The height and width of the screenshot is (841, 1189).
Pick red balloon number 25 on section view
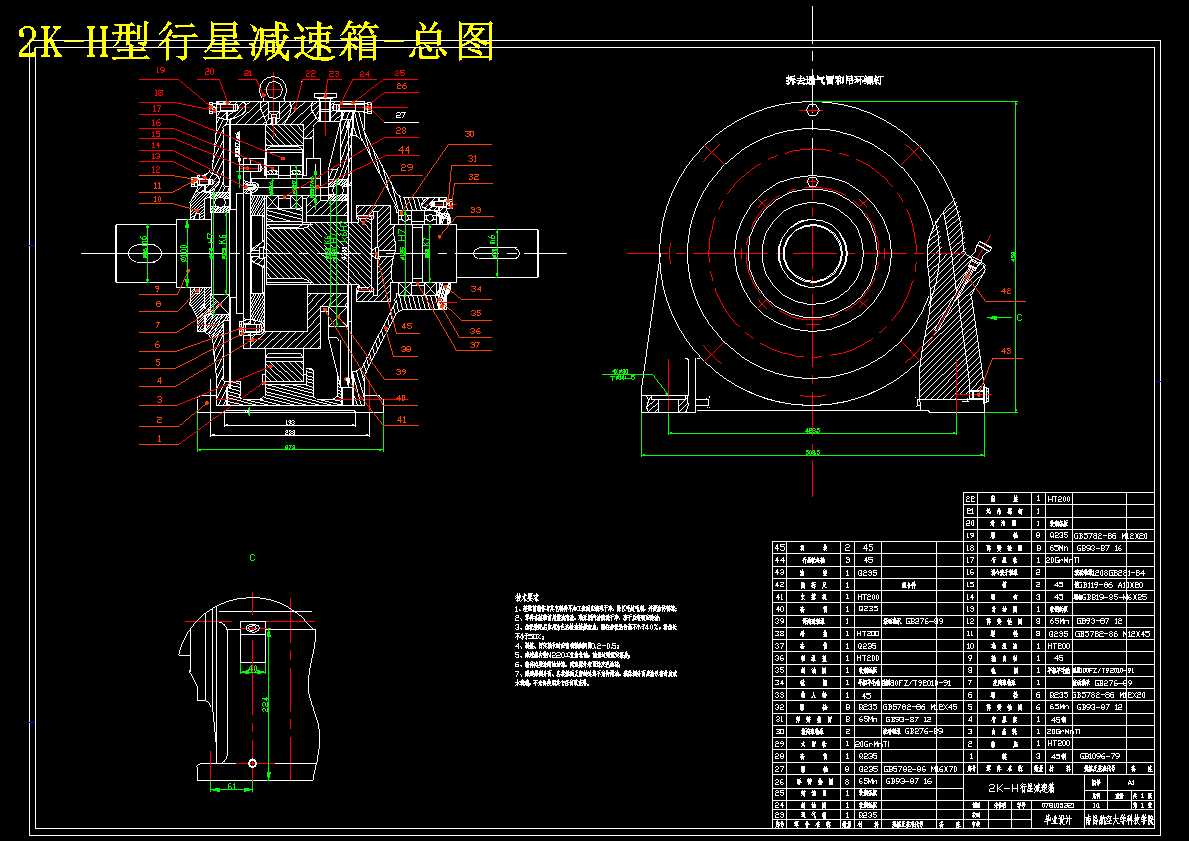pos(400,74)
